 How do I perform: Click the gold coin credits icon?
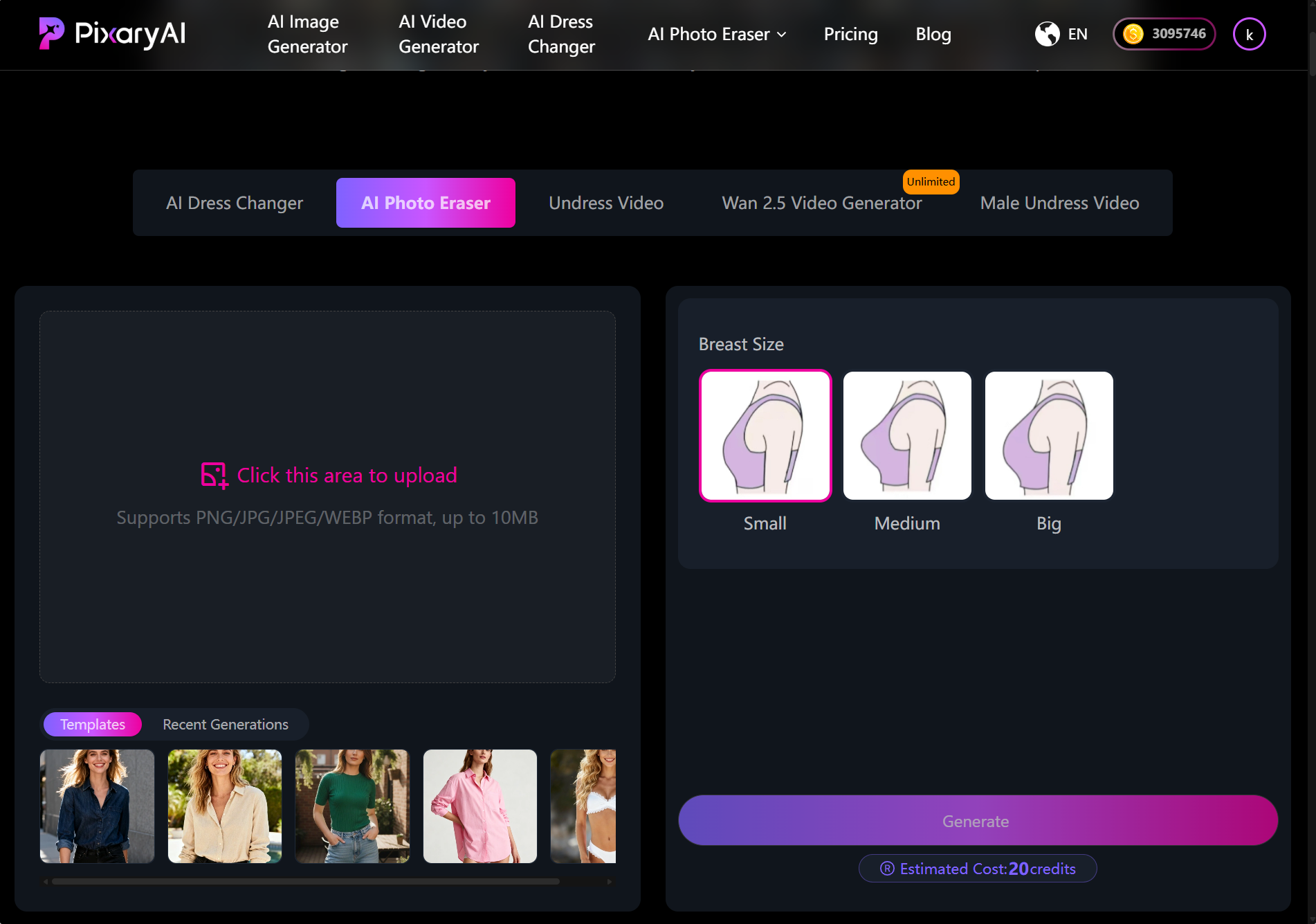tap(1133, 34)
